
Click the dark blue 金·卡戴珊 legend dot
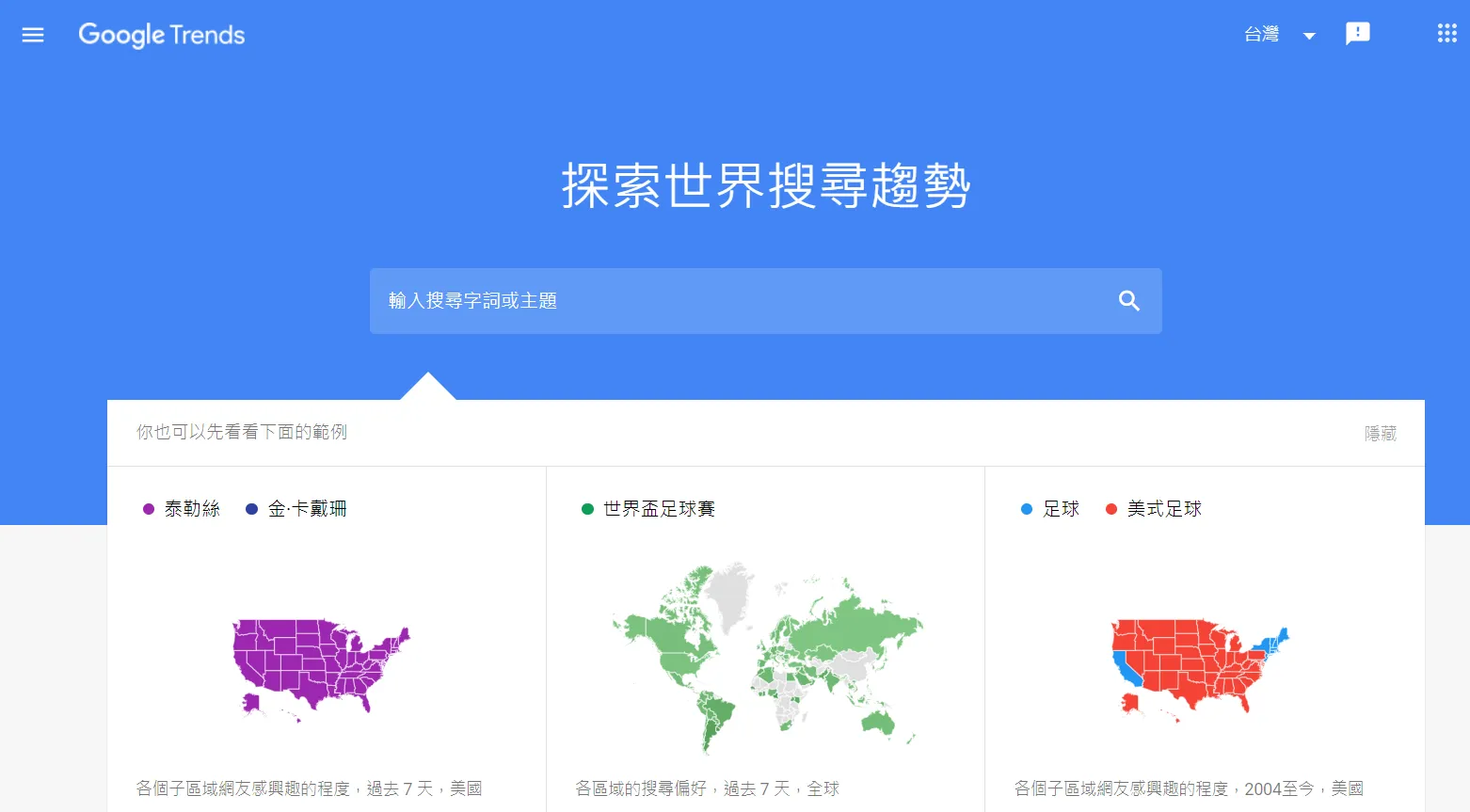tap(251, 509)
